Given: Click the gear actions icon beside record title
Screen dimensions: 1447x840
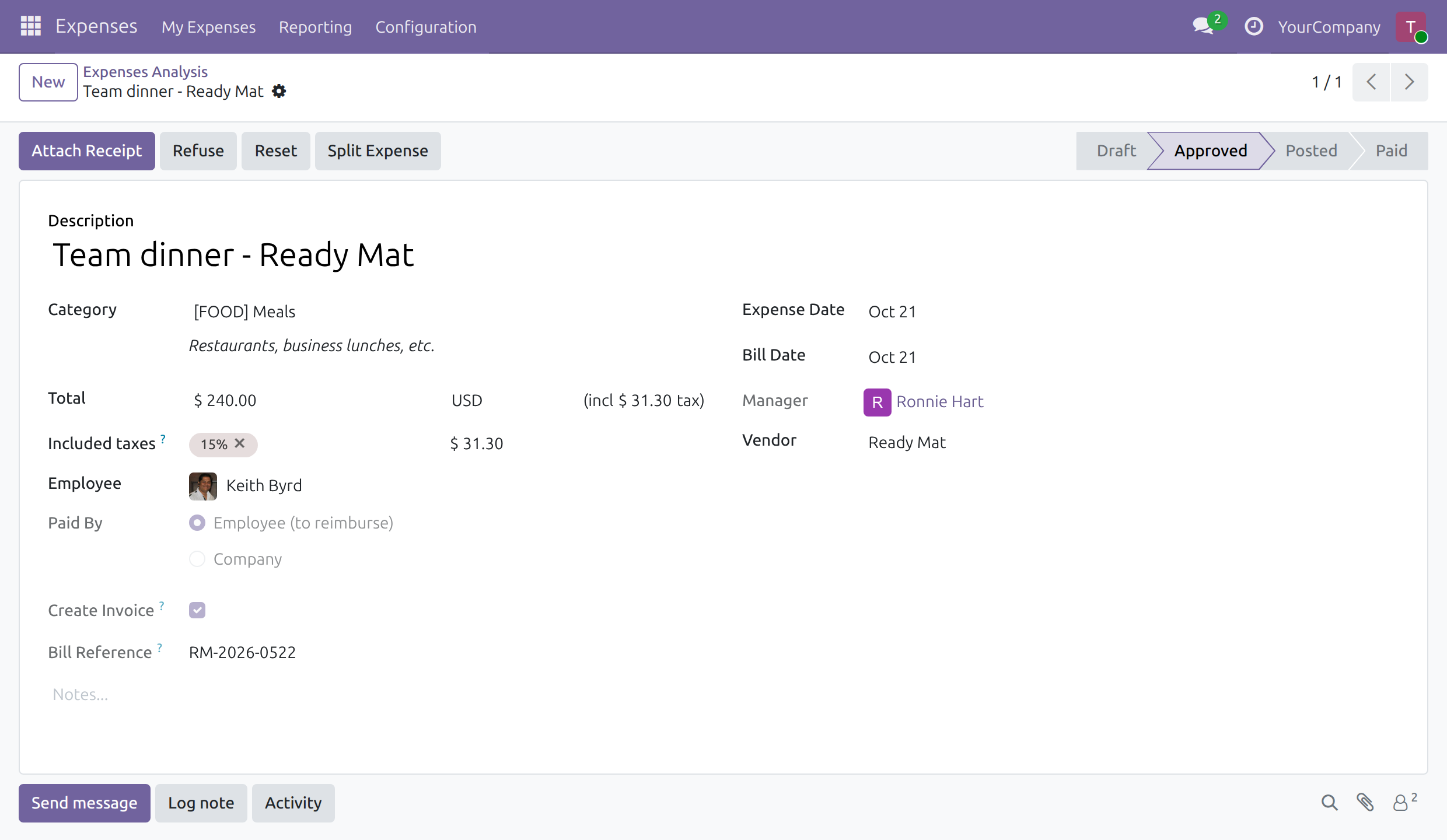Looking at the screenshot, I should 279,92.
